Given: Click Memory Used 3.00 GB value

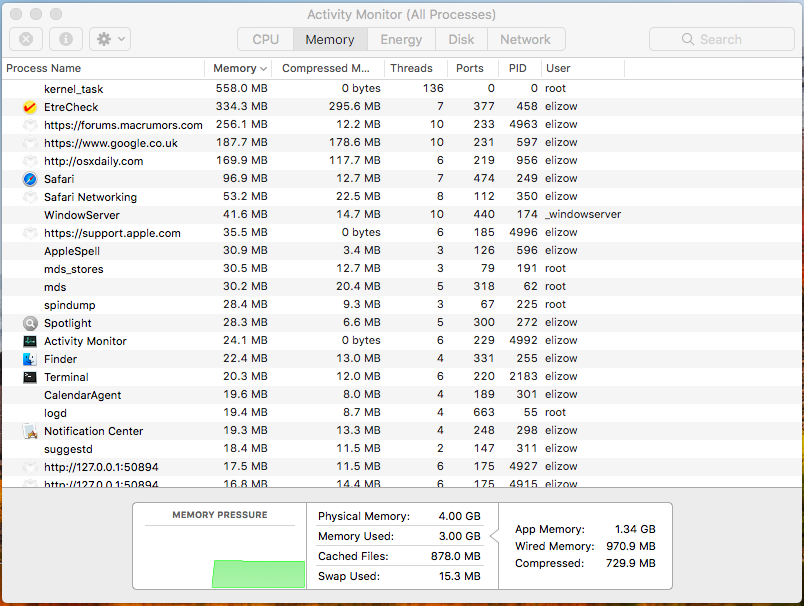Looking at the screenshot, I should pyautogui.click(x=459, y=536).
